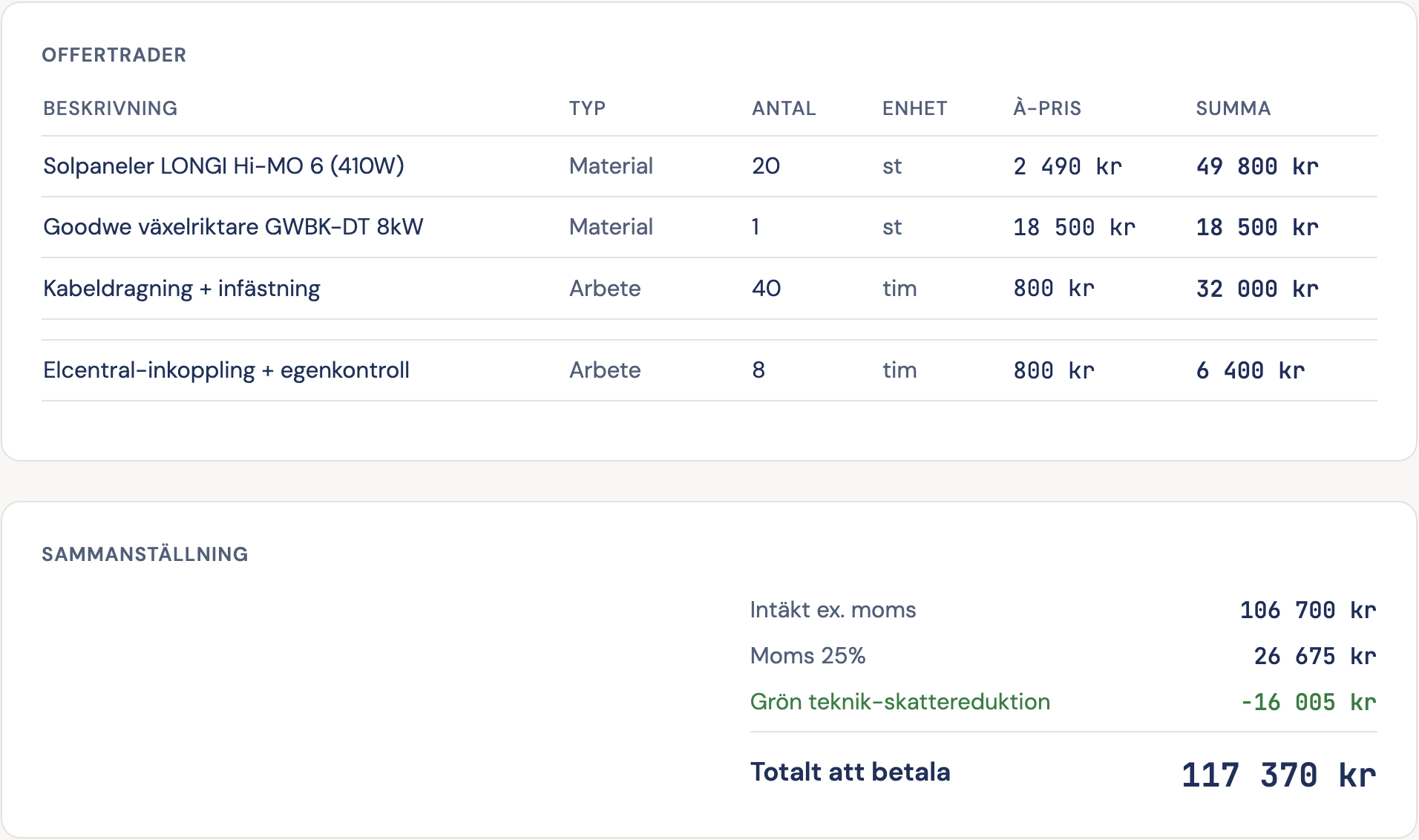
Task: Click Material type in Solpaneler row
Action: click(x=611, y=165)
